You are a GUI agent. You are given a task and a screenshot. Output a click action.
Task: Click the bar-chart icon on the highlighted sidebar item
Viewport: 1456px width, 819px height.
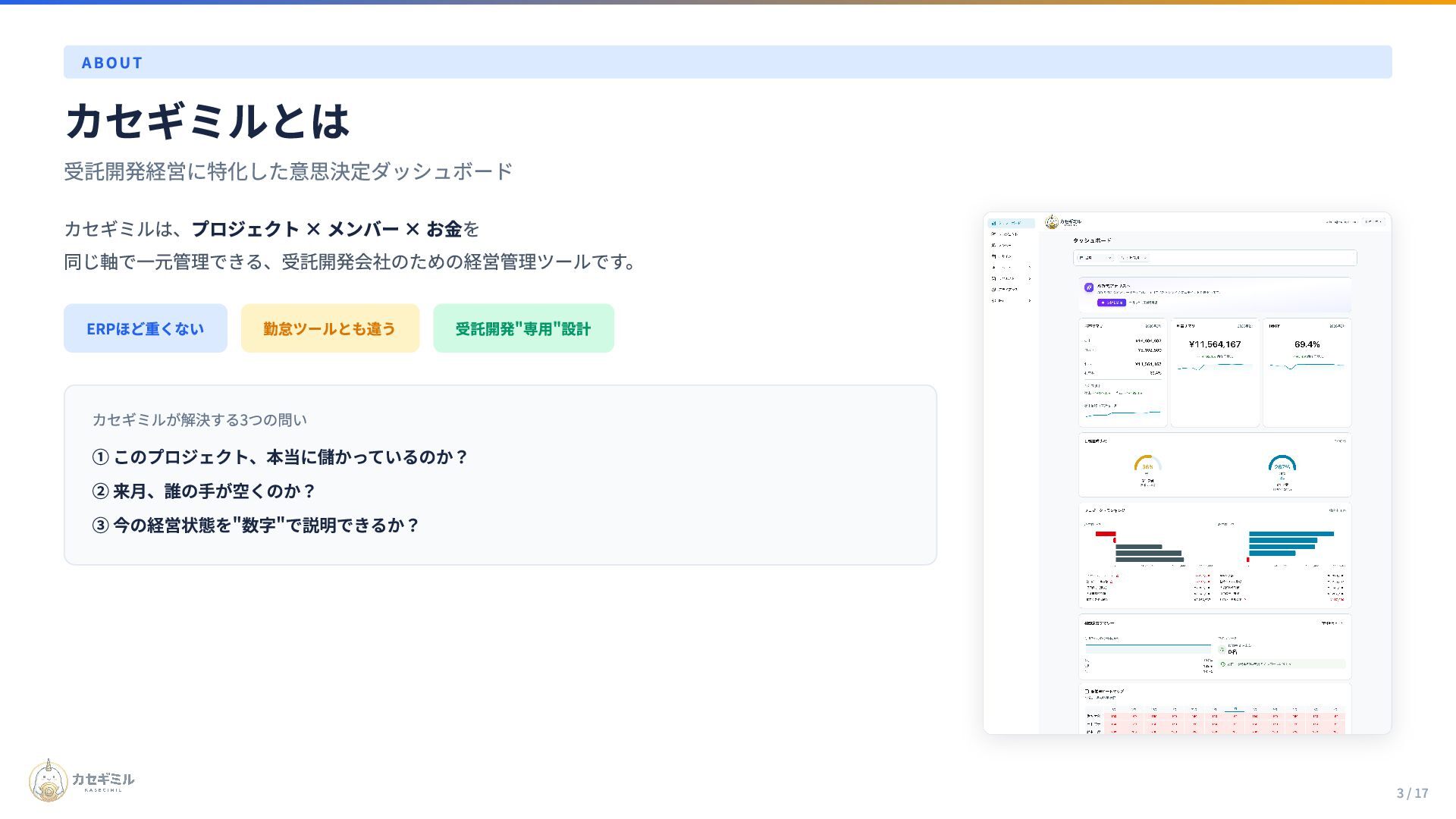[x=993, y=224]
